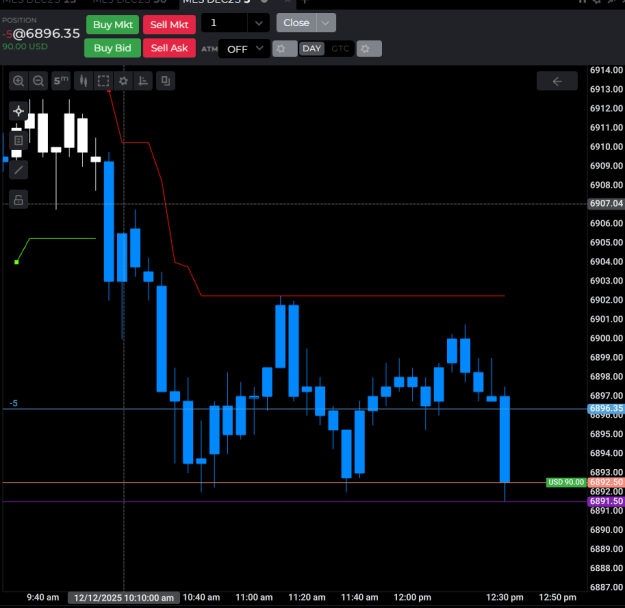Click the 6891.50 purple price tag

tap(606, 502)
